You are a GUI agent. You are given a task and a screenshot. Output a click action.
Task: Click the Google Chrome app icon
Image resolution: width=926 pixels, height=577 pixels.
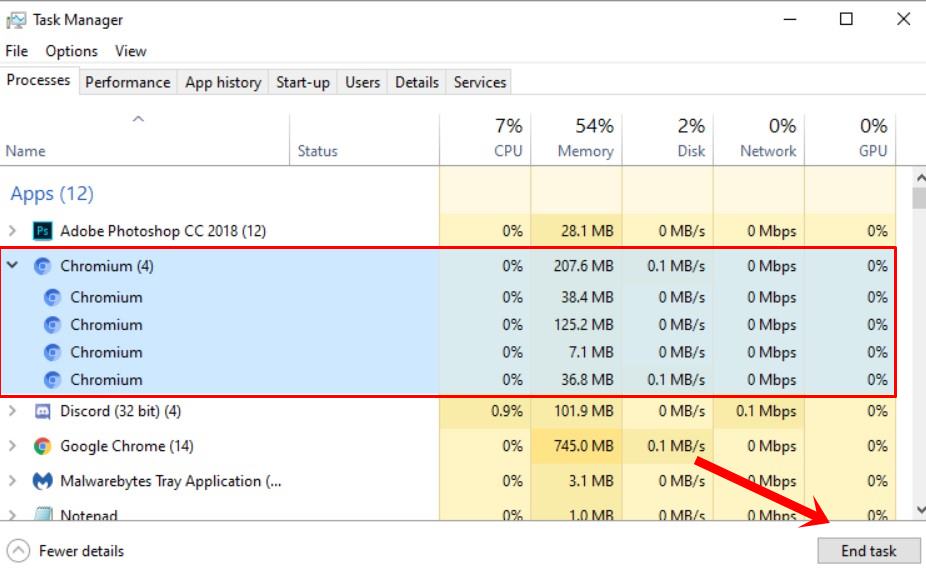pyautogui.click(x=42, y=446)
